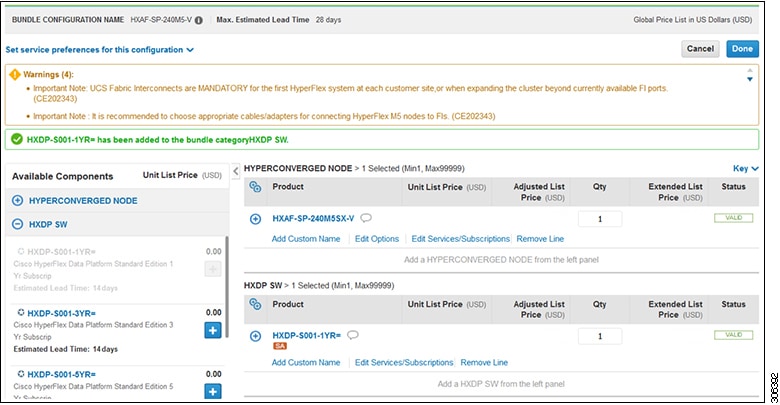Click 'Add a HXDP SW from the left panel' text
Image resolution: width=780 pixels, height=405 pixels.
pyautogui.click(x=501, y=384)
